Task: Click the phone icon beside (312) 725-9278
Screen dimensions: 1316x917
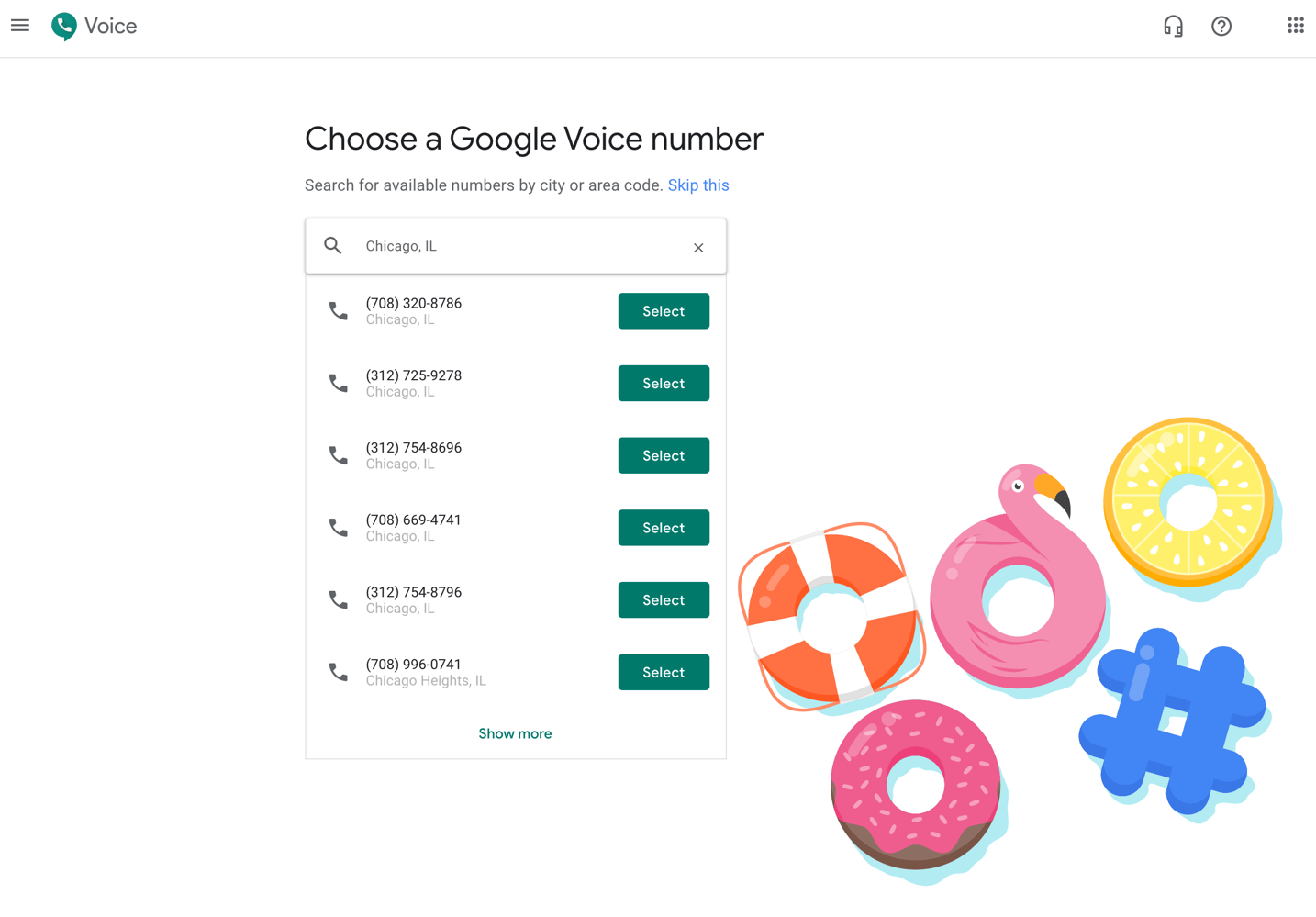Action: click(338, 383)
